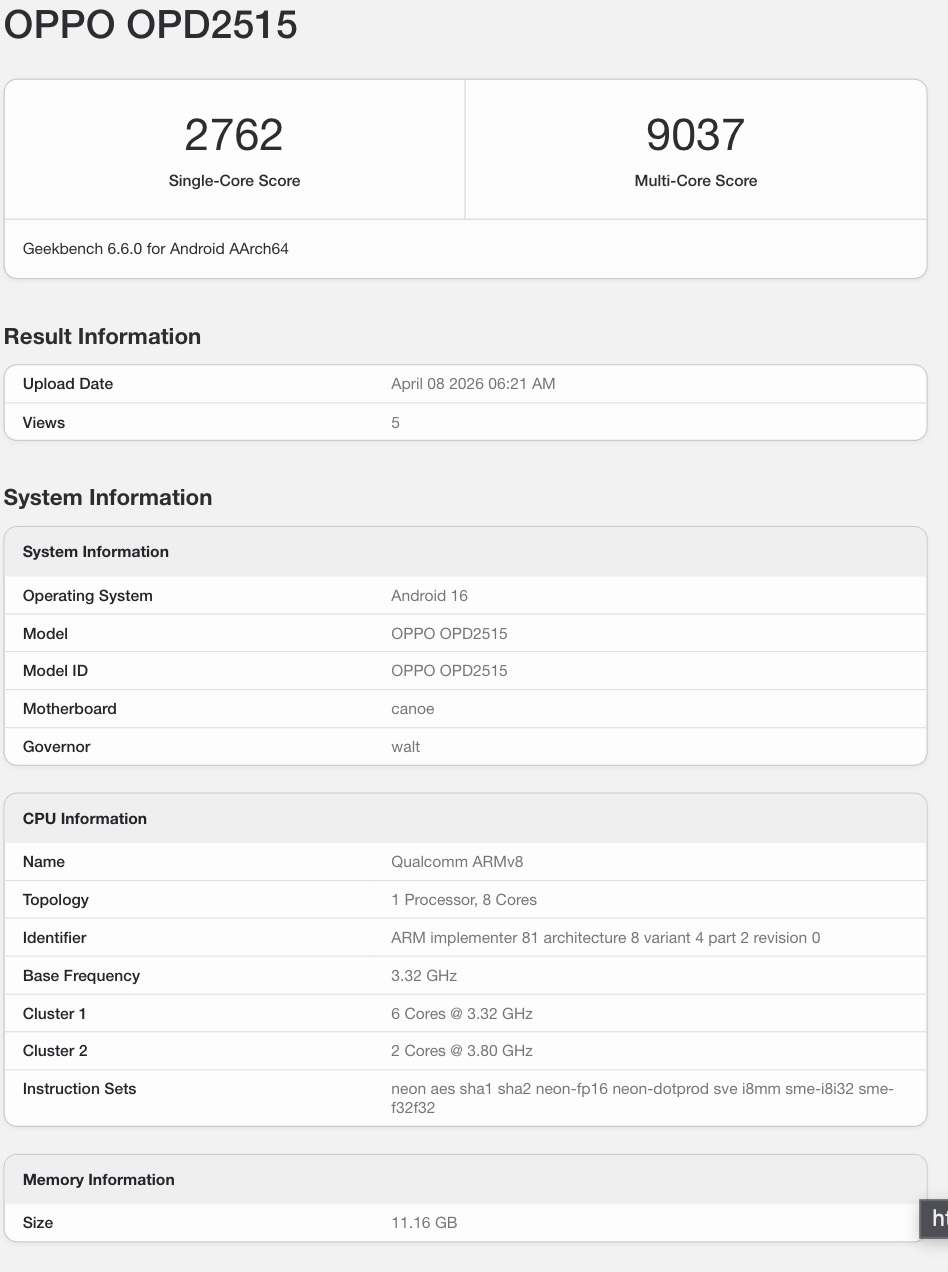The height and width of the screenshot is (1272, 948).
Task: Click the memory size value 11.16 GB
Action: tap(424, 1223)
